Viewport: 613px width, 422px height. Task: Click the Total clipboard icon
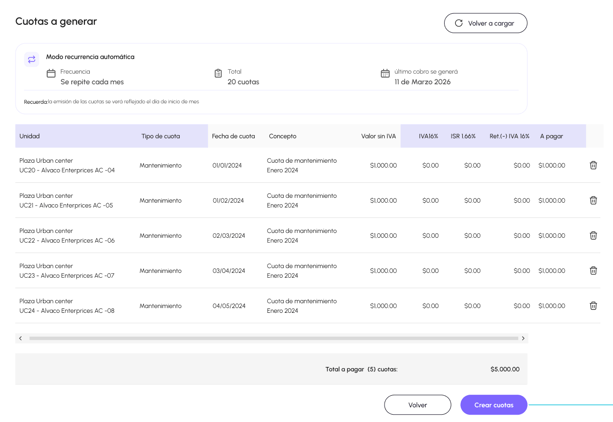click(x=218, y=74)
